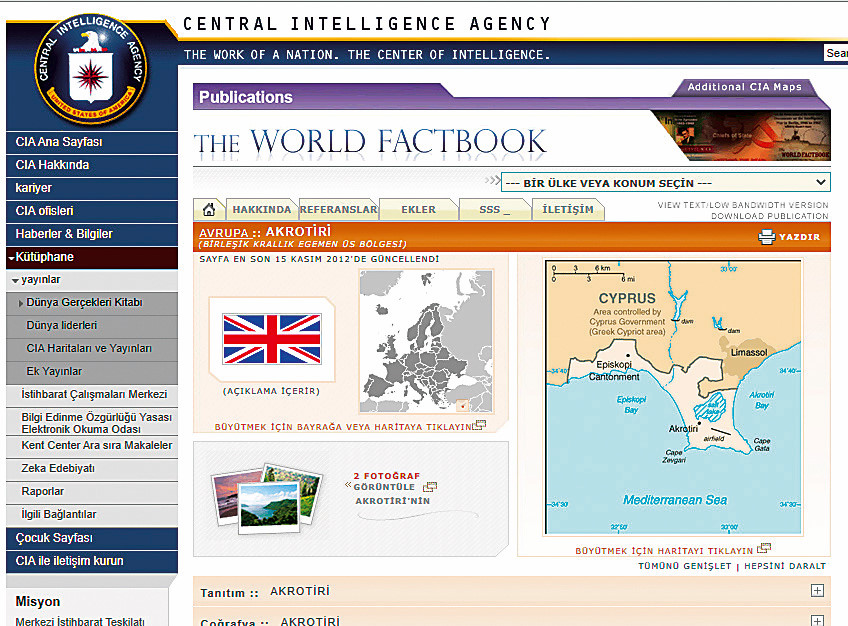
Task: Click the Additional CIA Maps button
Action: [744, 87]
